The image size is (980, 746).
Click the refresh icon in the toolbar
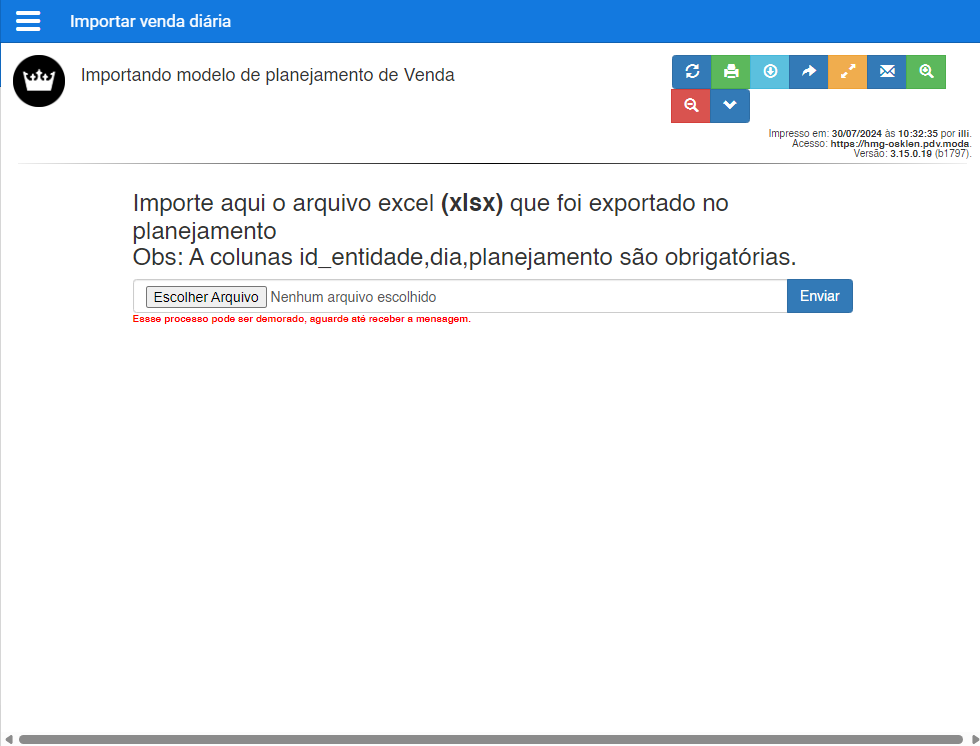(x=691, y=72)
